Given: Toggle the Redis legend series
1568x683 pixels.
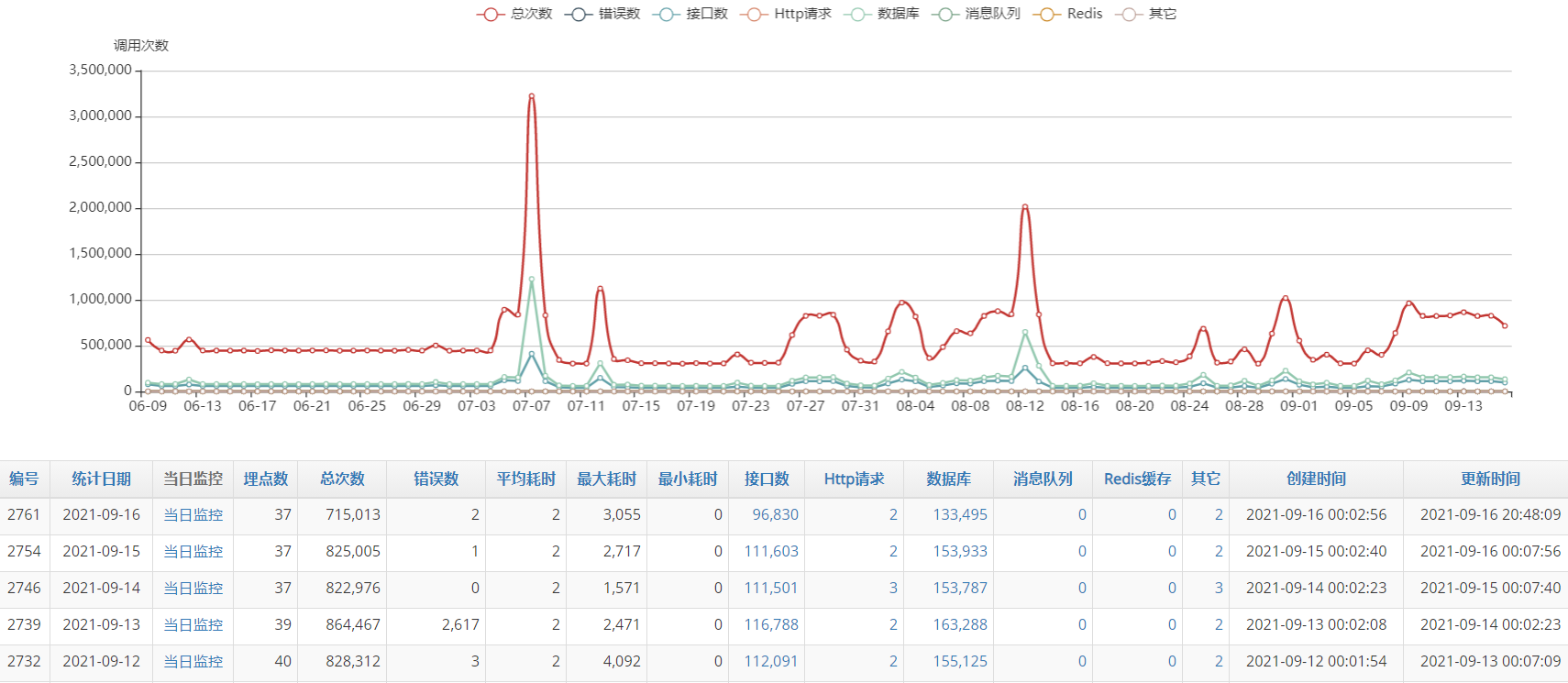Looking at the screenshot, I should tap(1067, 14).
